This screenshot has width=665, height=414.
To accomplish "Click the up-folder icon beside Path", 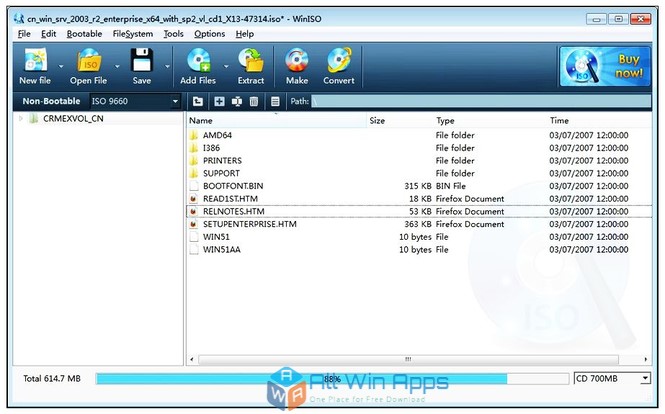I will (x=198, y=101).
